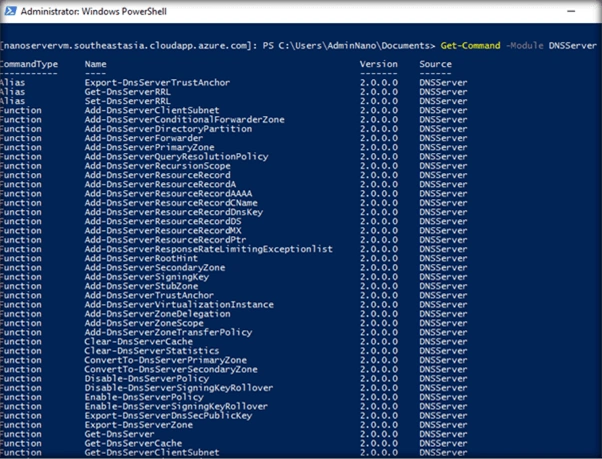Click the ConvertTo-DnsServerSecondaryZone entry
Screen dimensions: 602x459
click(171, 369)
